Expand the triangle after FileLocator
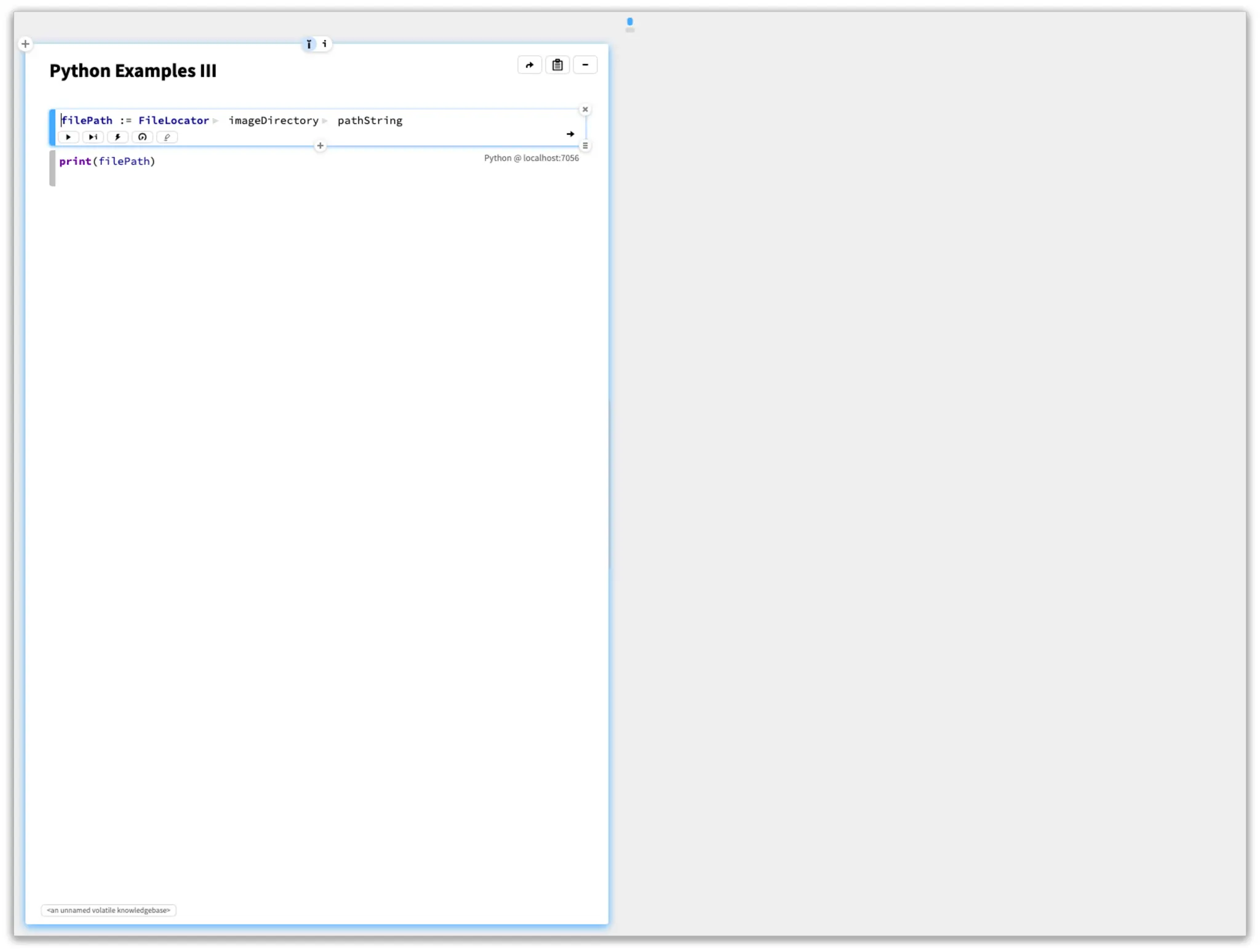Screen dimensions: 1260x952 tap(216, 121)
